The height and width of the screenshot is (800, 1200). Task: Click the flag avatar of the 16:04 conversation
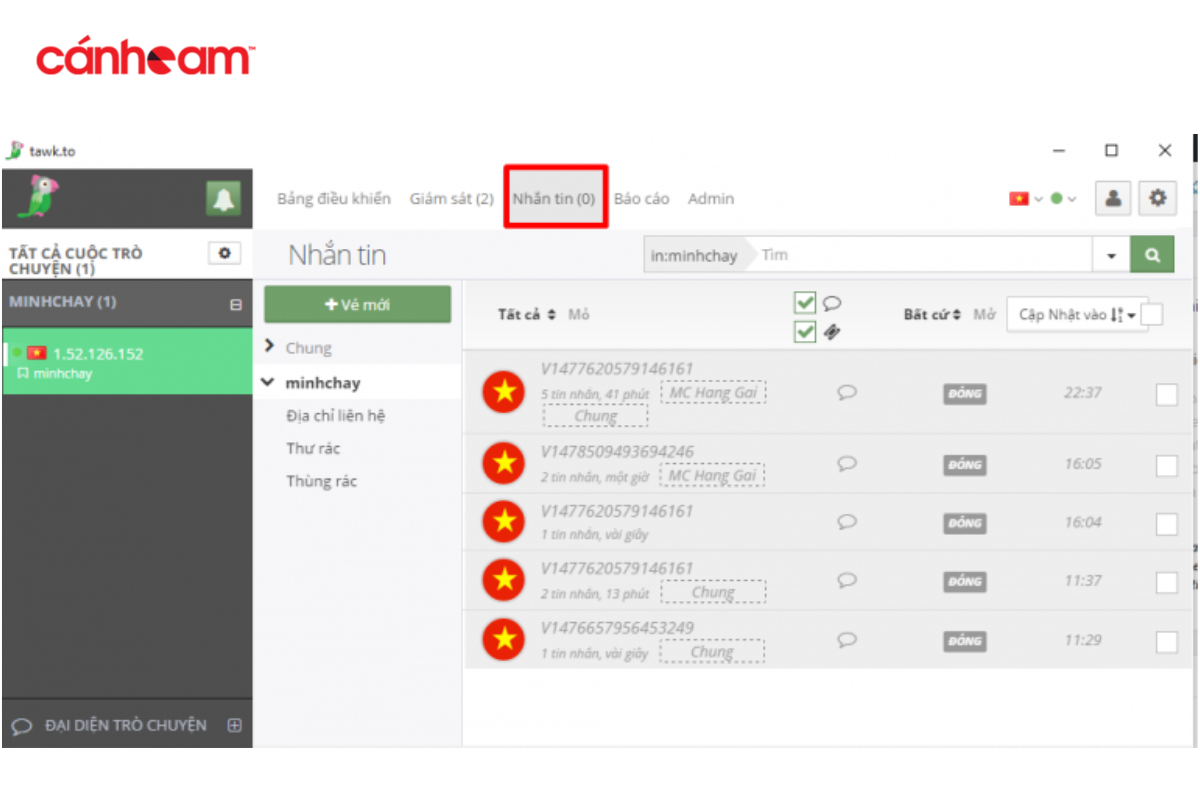click(504, 521)
